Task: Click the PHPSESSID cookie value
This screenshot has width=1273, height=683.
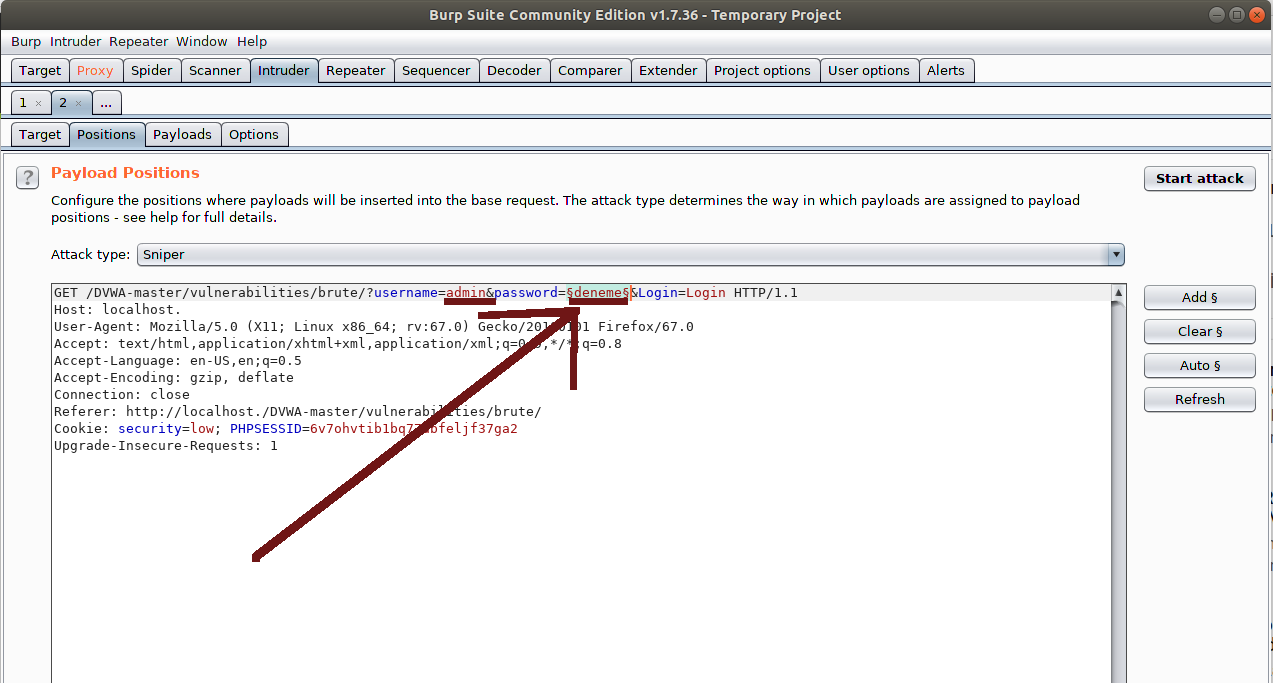Action: pos(414,429)
